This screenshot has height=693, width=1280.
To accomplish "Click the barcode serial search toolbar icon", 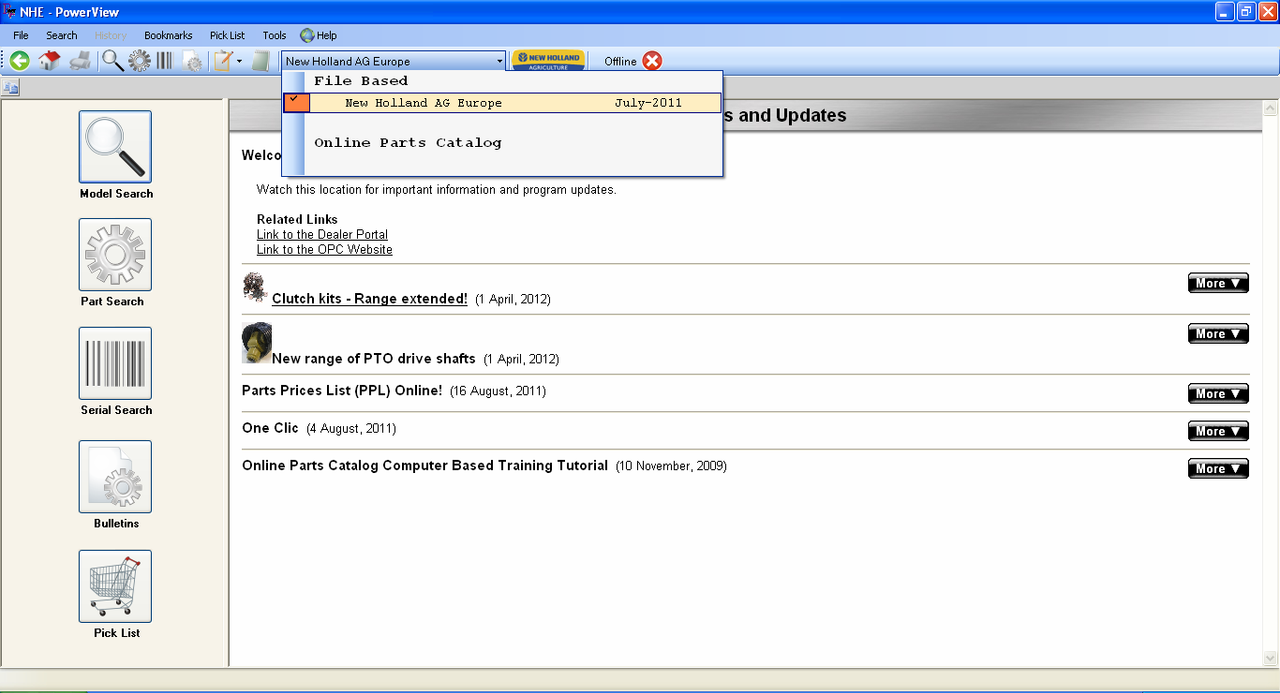I will coord(165,61).
